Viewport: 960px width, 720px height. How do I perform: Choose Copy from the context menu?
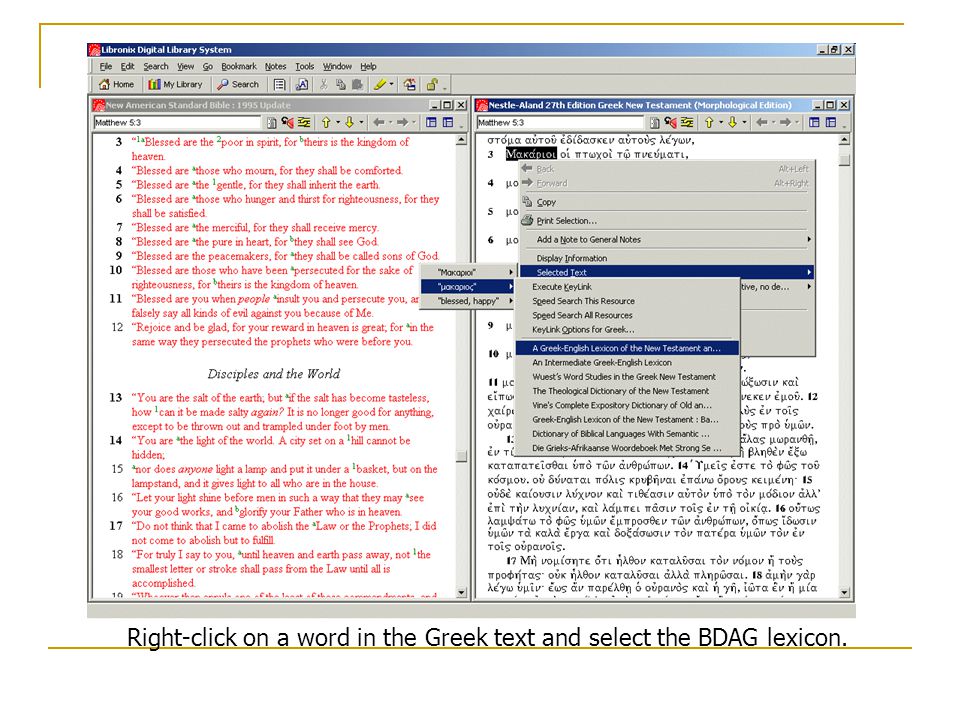[667, 202]
